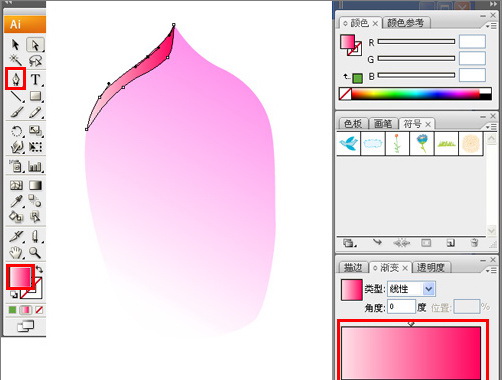Choose the Line Segment tool
Screen dimensions: 502x380
coord(16,96)
